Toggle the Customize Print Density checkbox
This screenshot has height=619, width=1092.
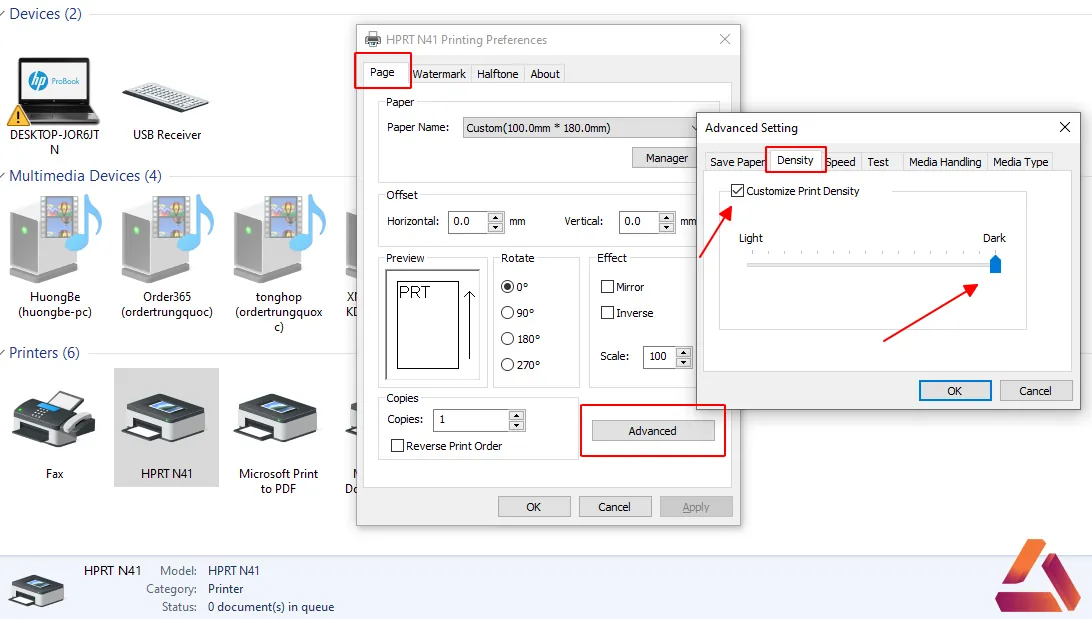click(738, 191)
